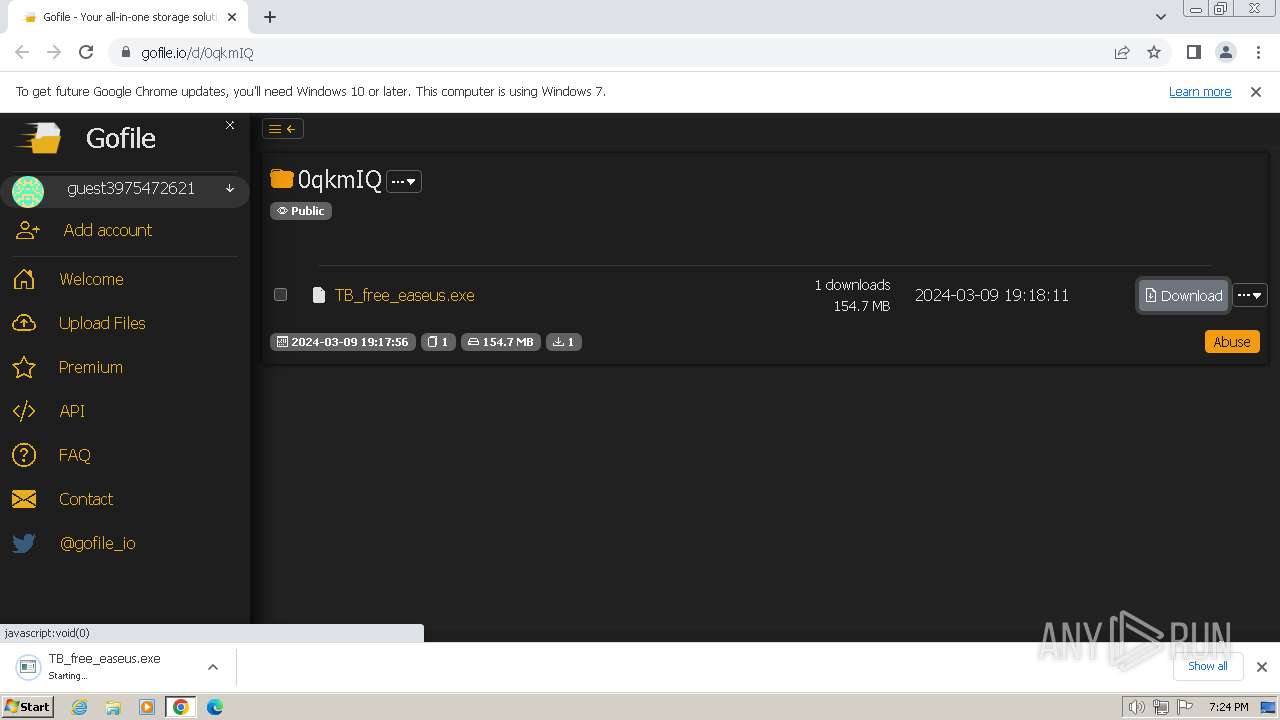Open the 0qkmIQ folder options dropdown

404,181
